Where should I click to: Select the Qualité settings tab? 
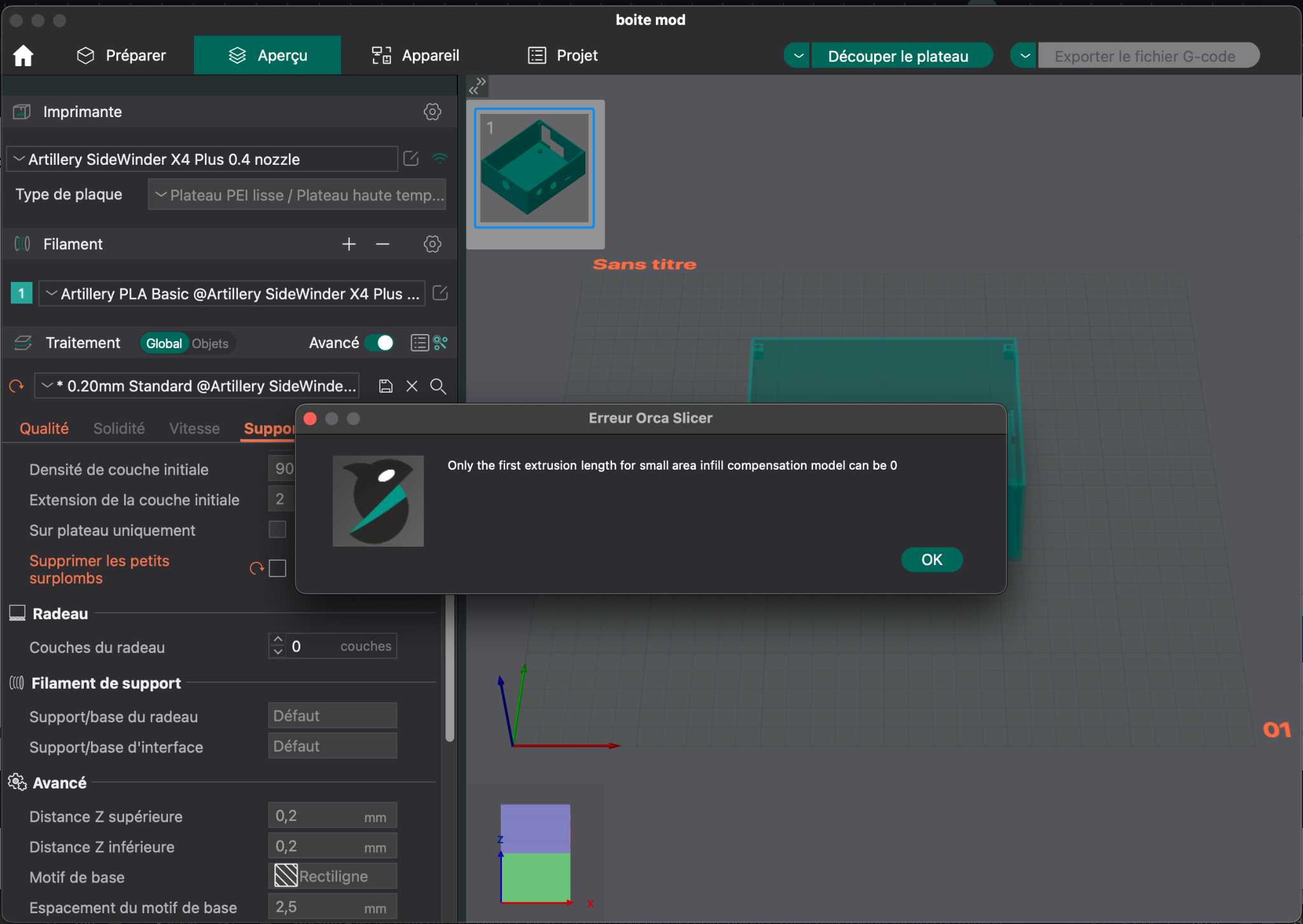pos(44,428)
